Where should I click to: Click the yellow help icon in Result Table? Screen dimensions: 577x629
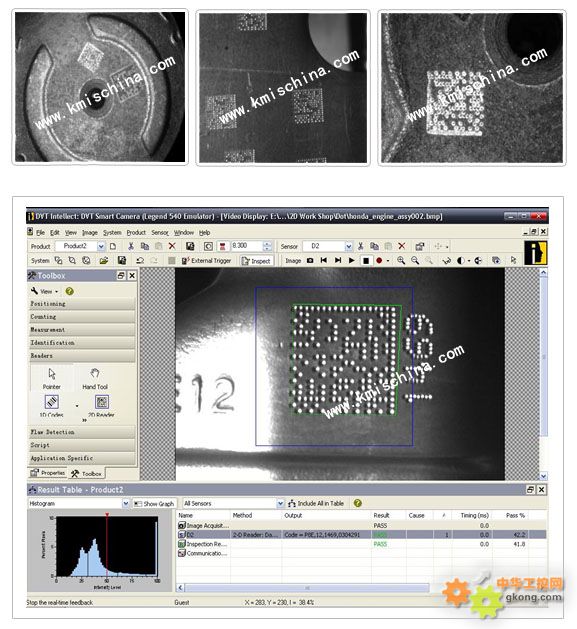point(358,503)
